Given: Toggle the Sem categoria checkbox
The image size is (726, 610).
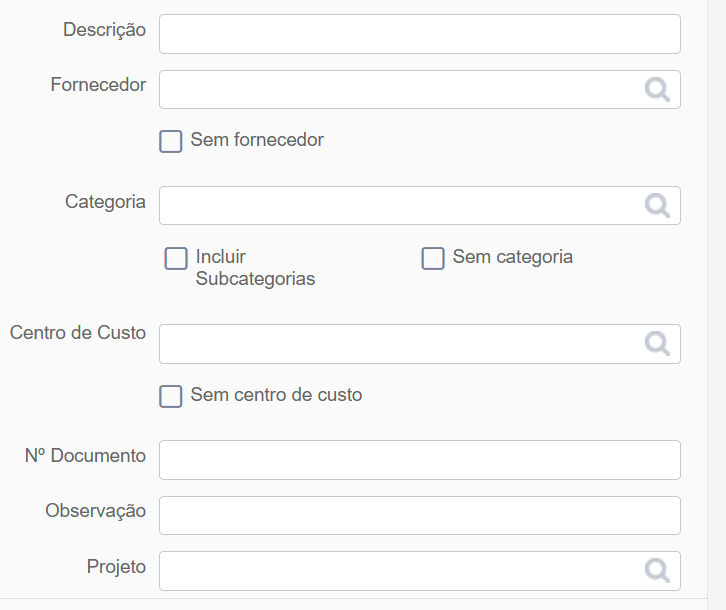Looking at the screenshot, I should point(433,258).
